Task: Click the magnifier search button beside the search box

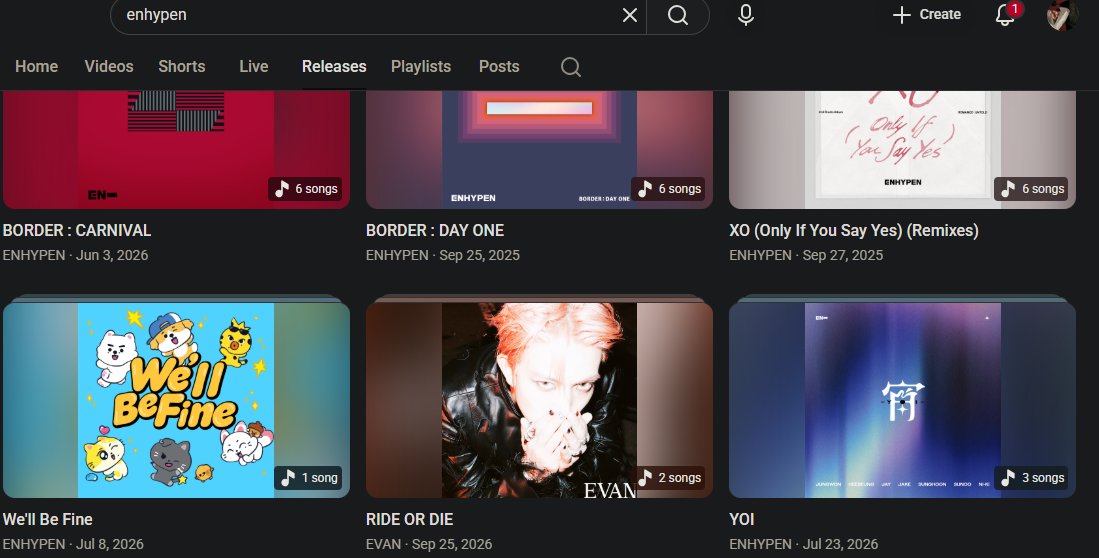Action: click(678, 15)
